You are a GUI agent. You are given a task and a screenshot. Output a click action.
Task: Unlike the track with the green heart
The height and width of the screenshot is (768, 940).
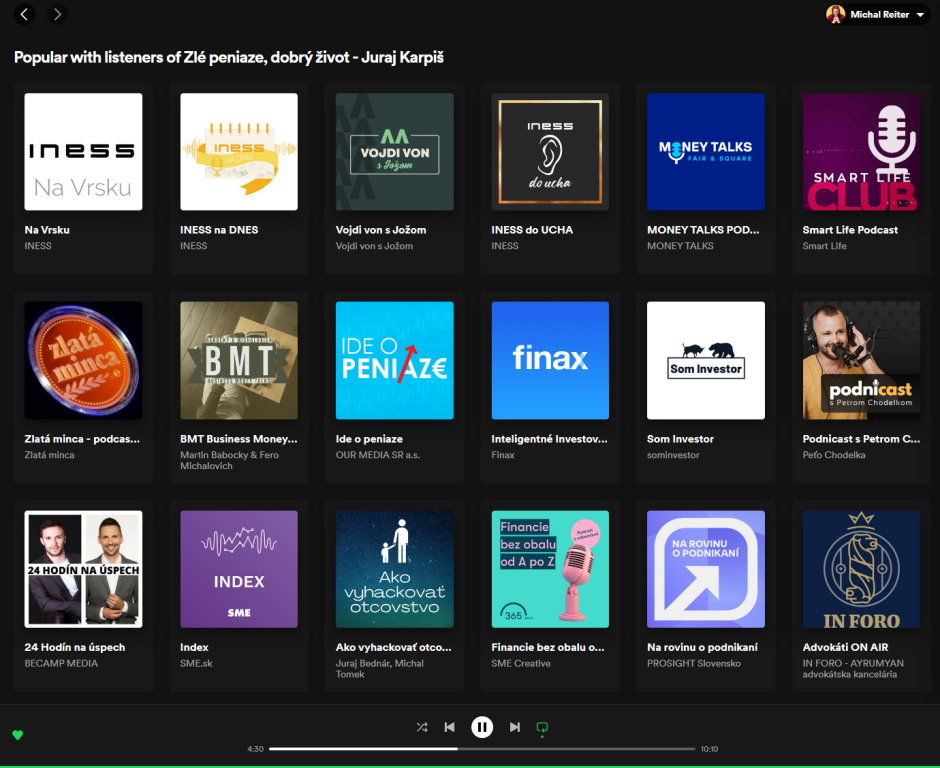(17, 735)
